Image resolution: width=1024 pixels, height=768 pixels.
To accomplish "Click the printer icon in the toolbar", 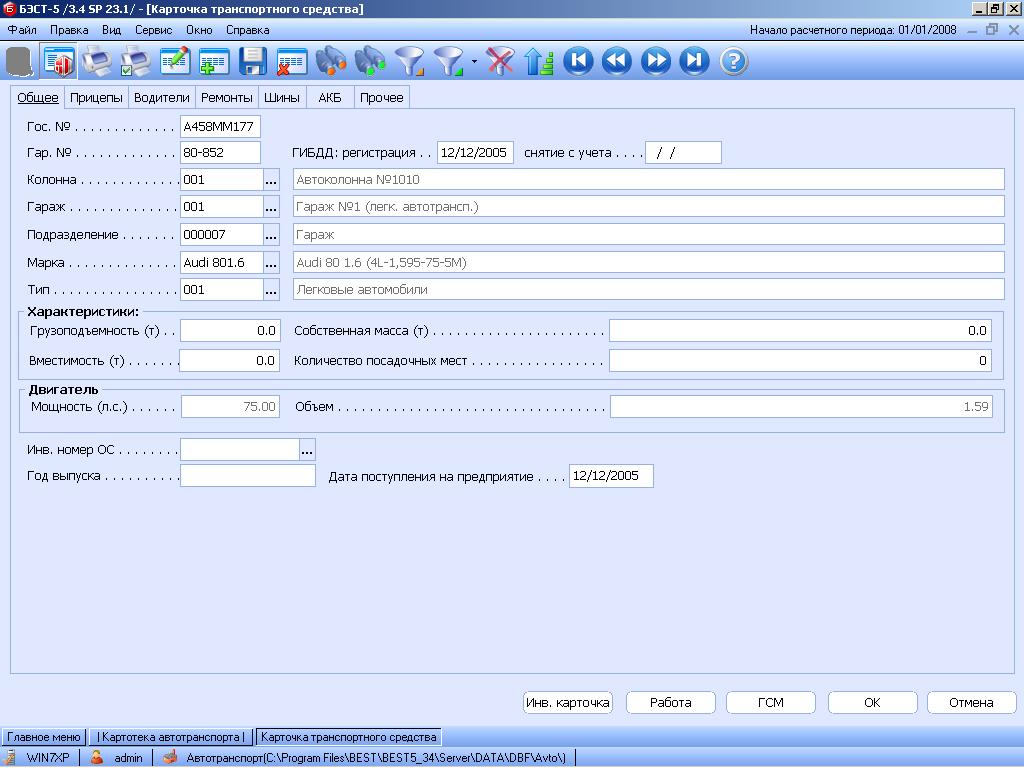I will point(97,62).
